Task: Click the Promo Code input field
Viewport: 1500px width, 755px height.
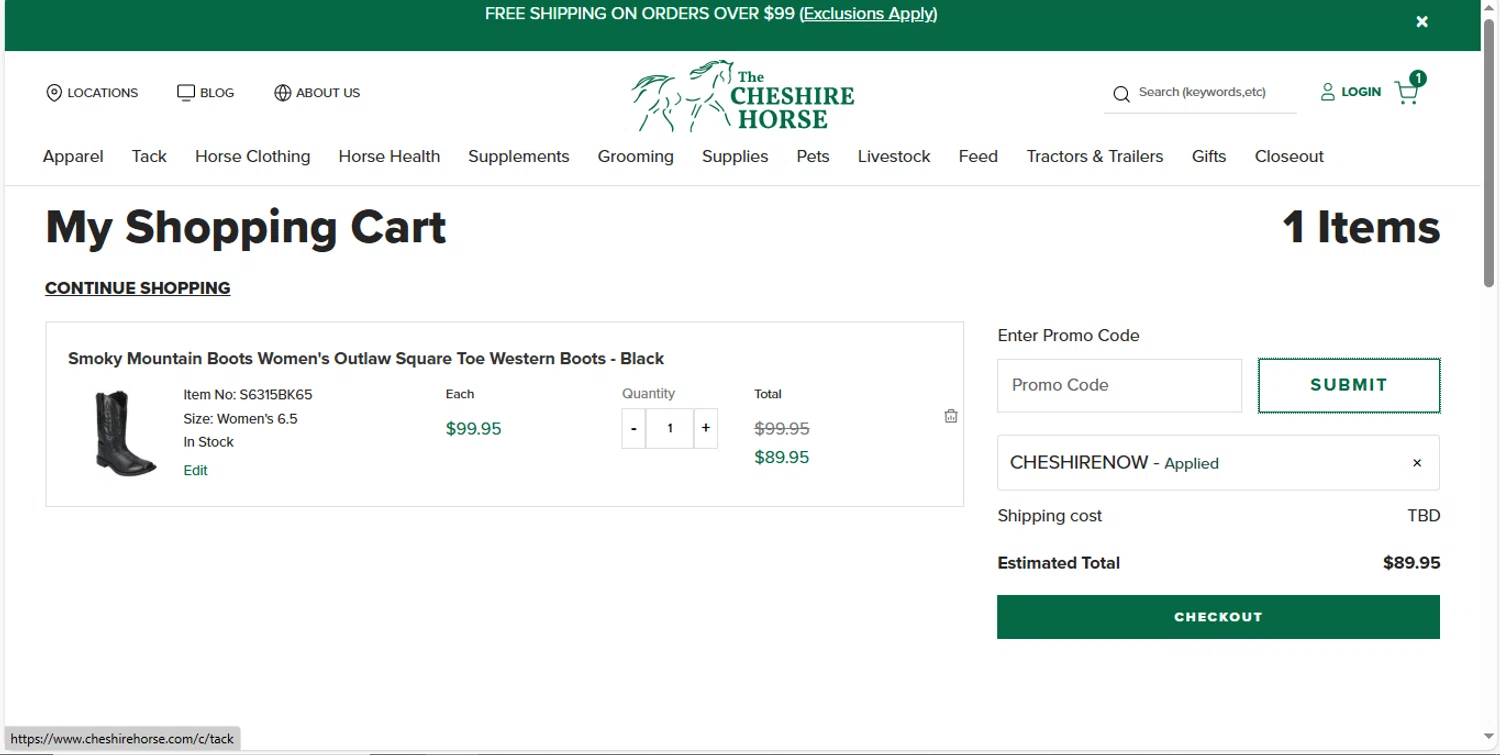Action: (x=1119, y=385)
